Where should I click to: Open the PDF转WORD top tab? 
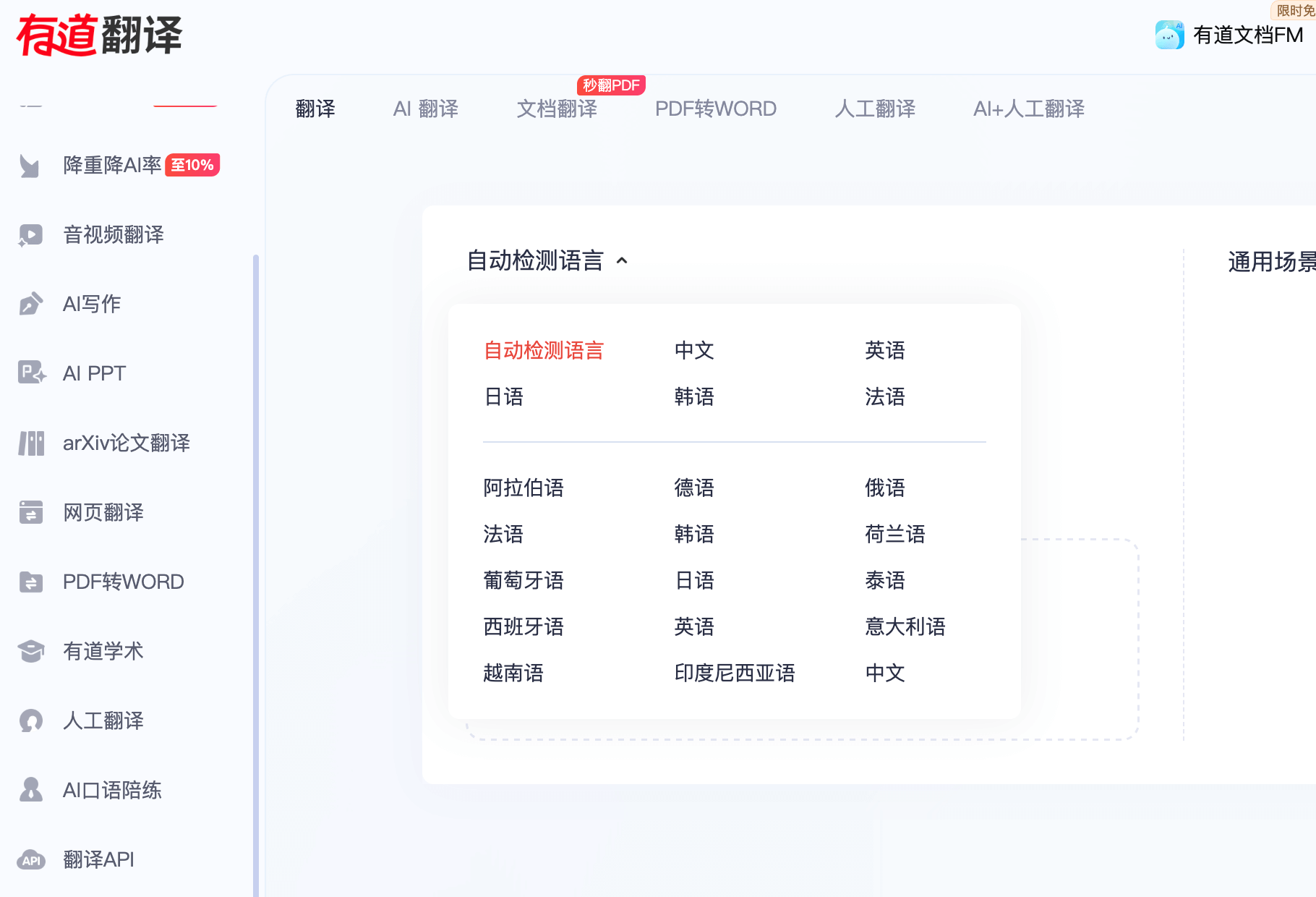715,109
